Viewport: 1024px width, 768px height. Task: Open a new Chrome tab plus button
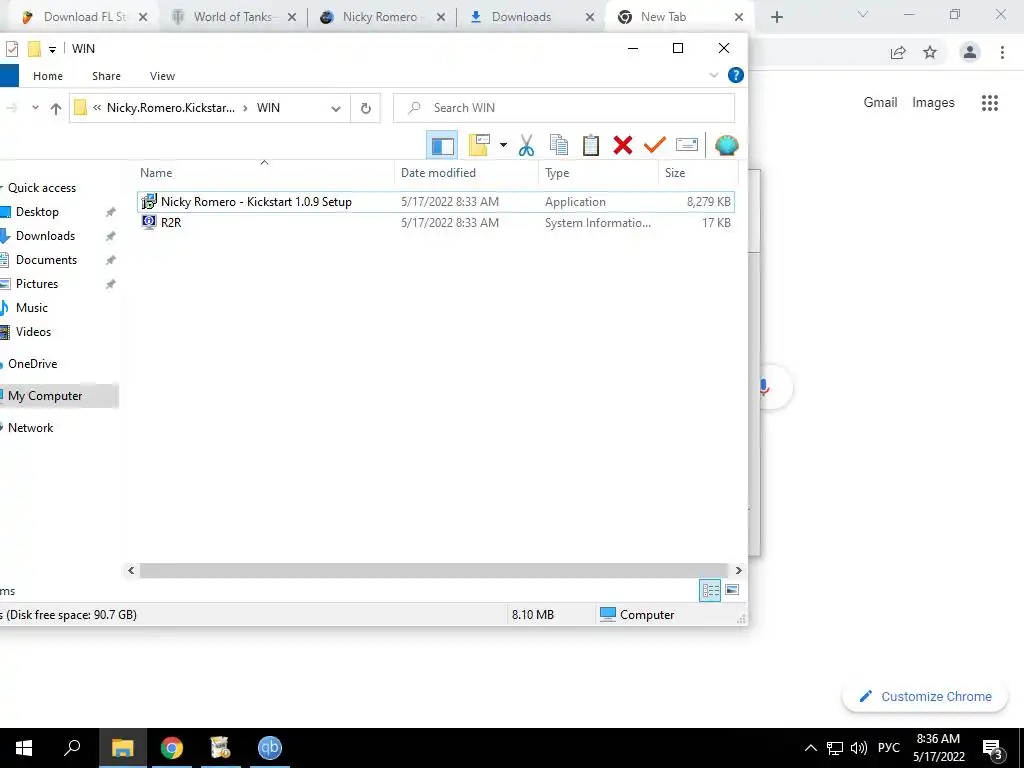(x=776, y=18)
